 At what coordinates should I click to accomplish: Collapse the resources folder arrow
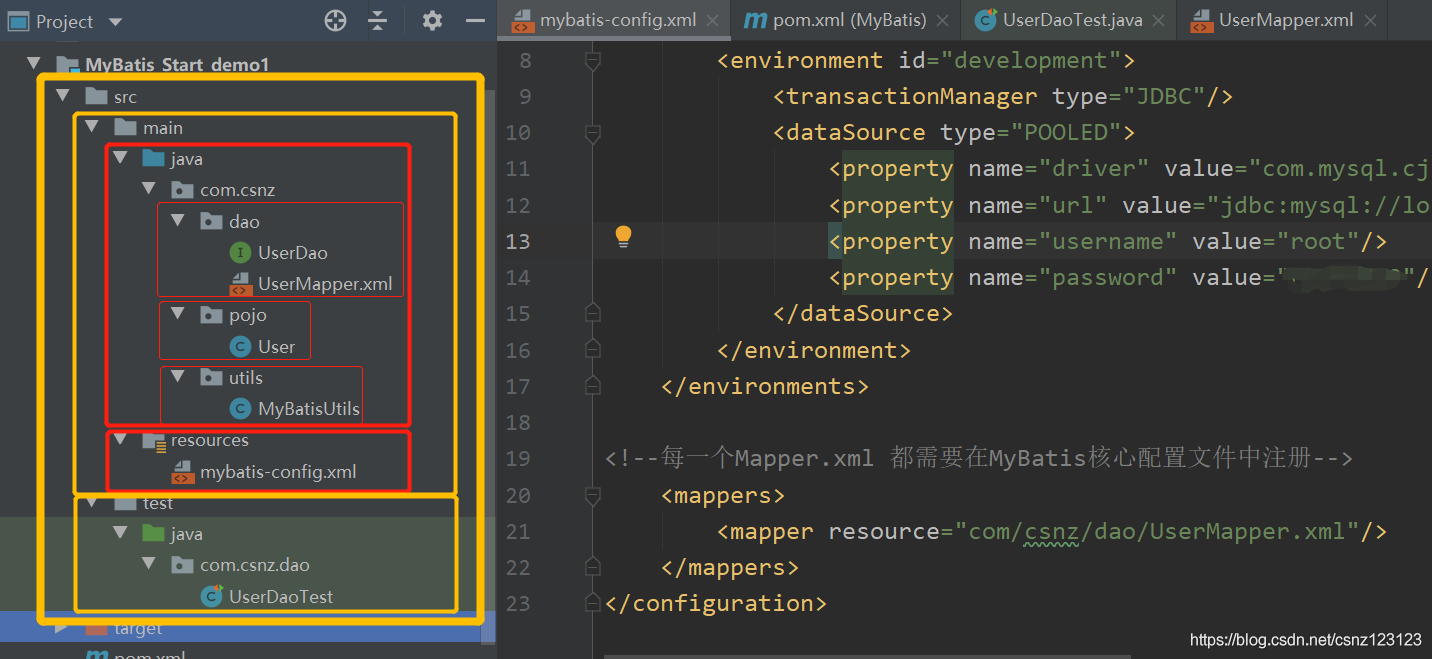[x=121, y=440]
